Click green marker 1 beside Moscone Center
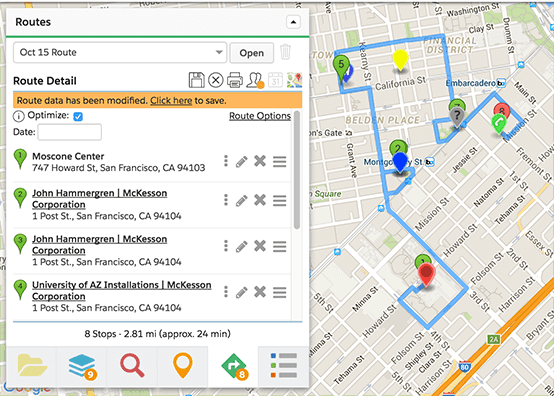Image resolution: width=554 pixels, height=396 pixels. pyautogui.click(x=20, y=159)
